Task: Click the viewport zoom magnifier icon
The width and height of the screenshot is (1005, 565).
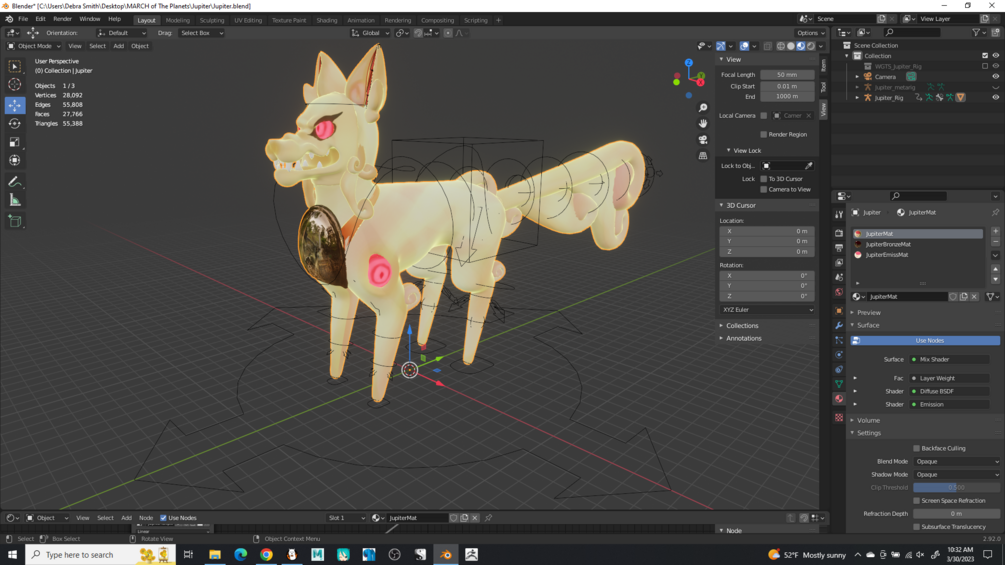Action: [x=703, y=108]
